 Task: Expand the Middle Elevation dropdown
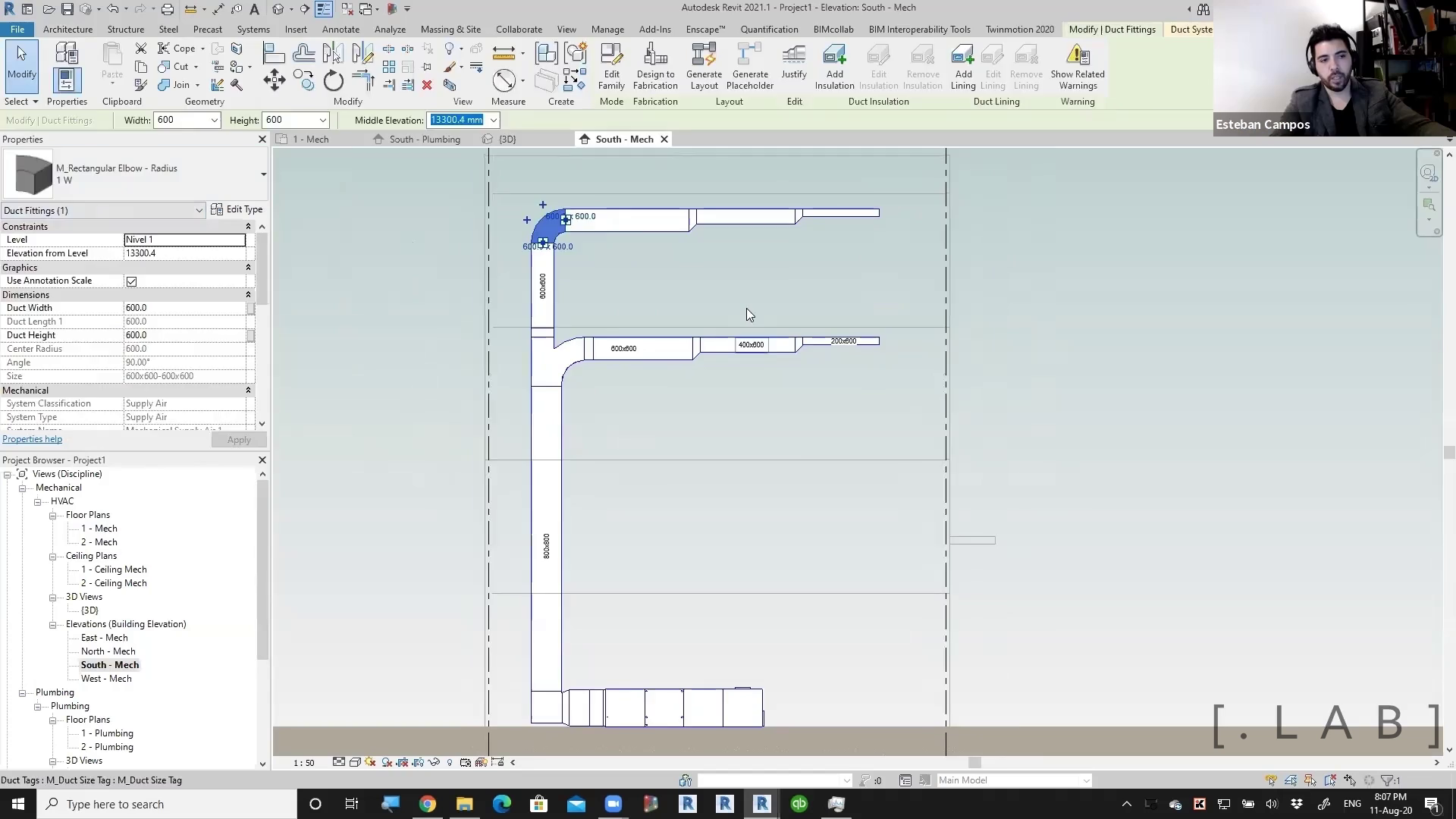click(x=494, y=121)
